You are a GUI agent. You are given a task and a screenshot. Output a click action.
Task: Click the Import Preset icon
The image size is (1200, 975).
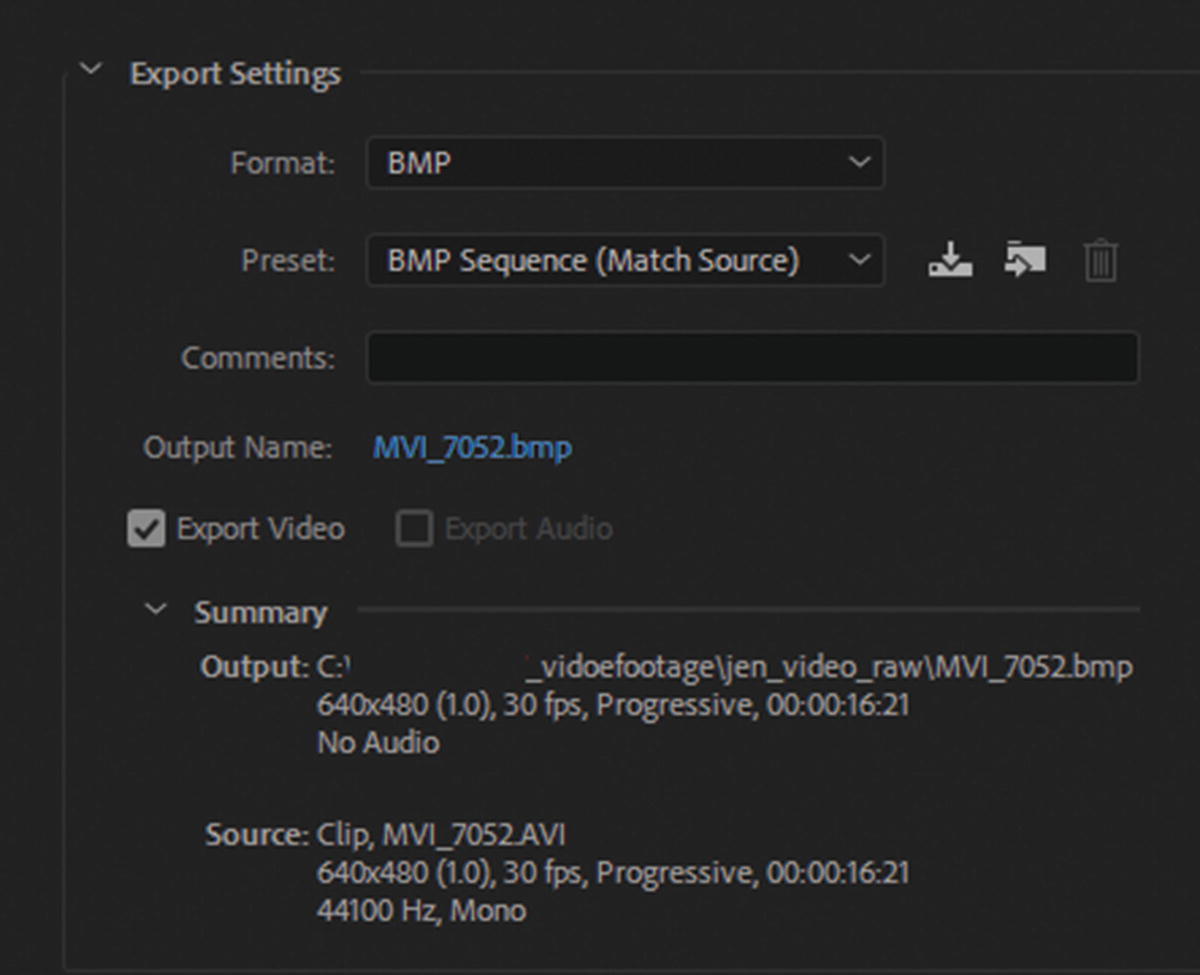click(1025, 261)
